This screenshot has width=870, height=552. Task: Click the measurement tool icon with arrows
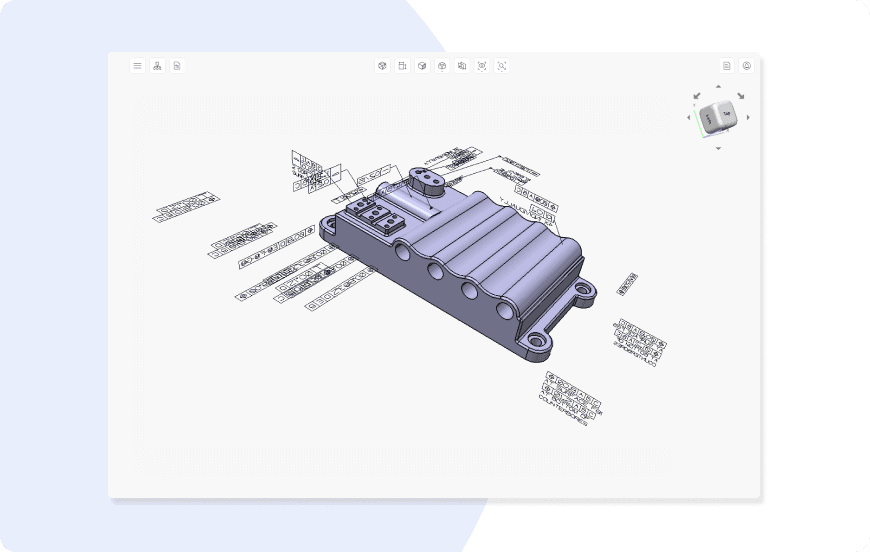coord(402,65)
